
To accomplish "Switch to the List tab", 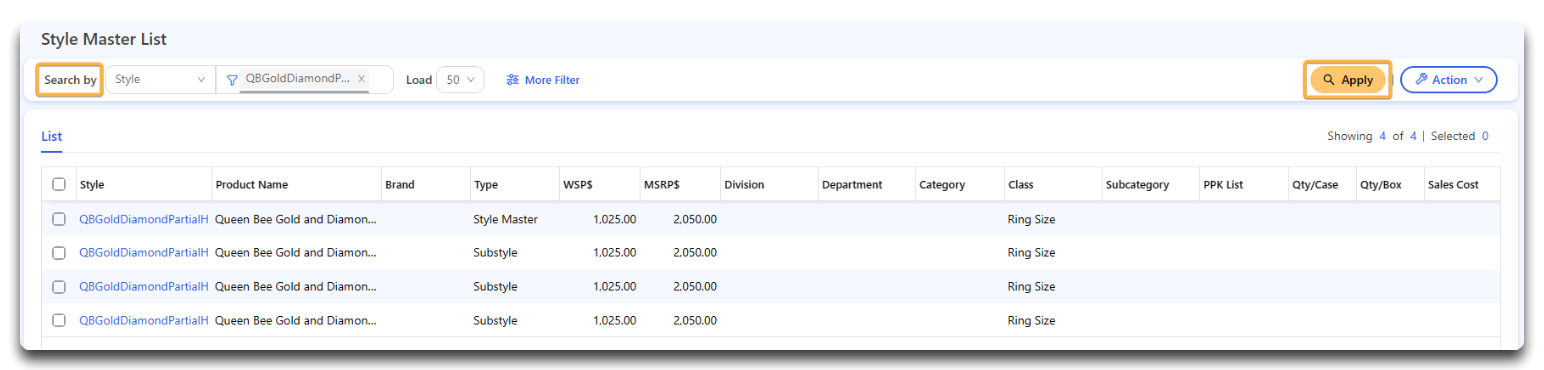I will pos(52,136).
